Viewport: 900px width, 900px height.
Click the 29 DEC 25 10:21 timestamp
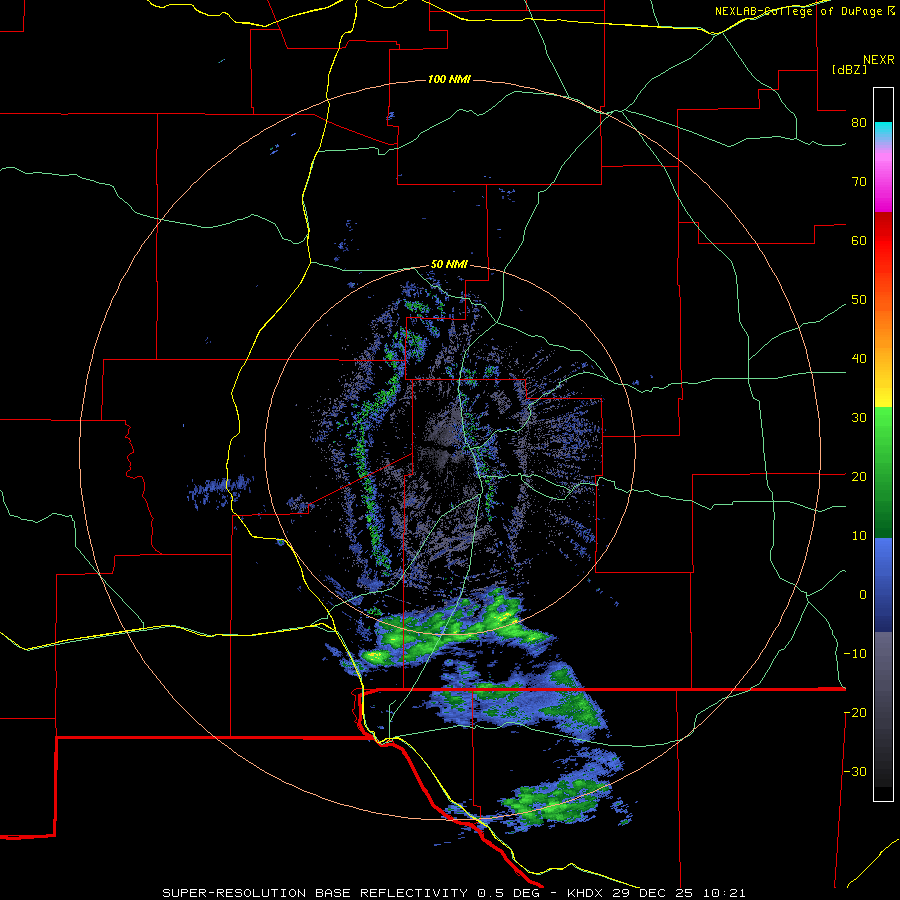(x=681, y=893)
